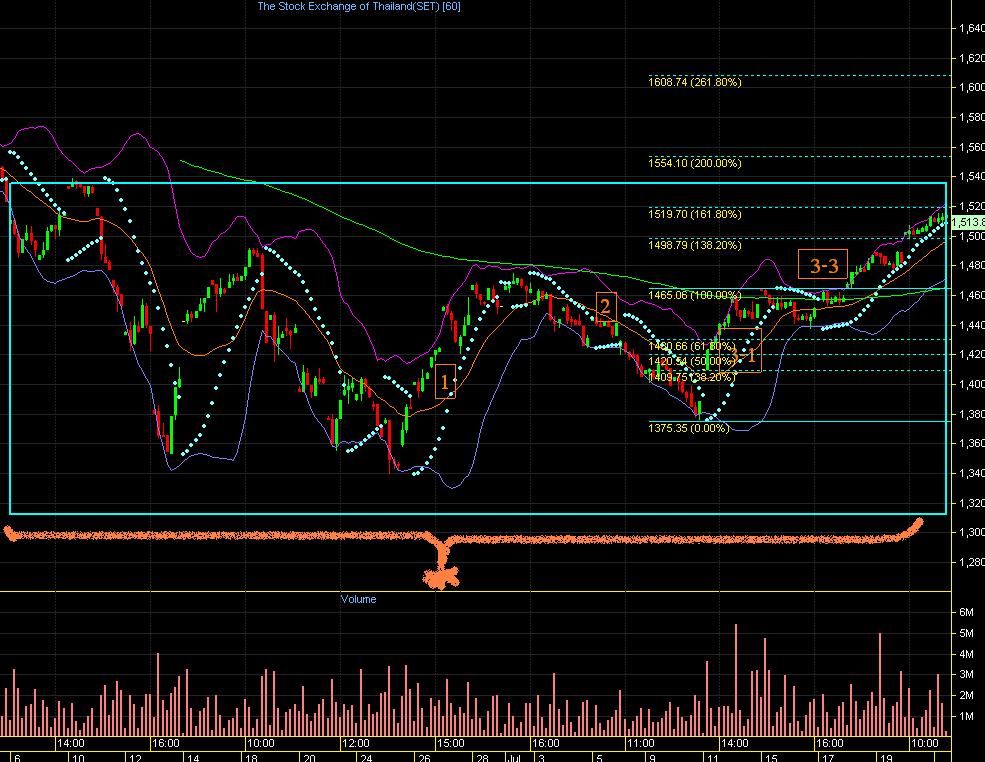The image size is (985, 762).
Task: Click the 1519.70 (161.80%) Fibonacci label
Action: [x=695, y=214]
